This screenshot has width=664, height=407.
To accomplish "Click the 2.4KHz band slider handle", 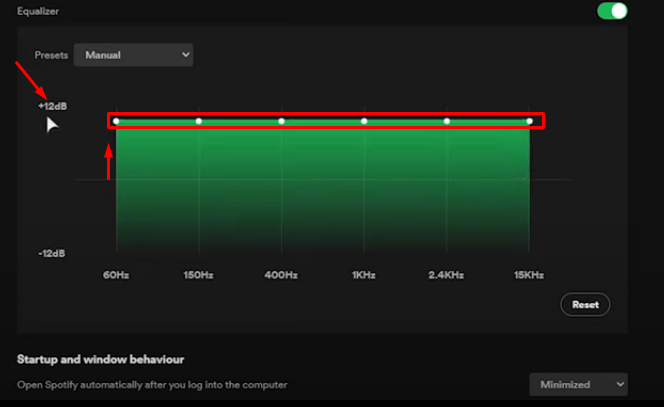I will pyautogui.click(x=446, y=121).
